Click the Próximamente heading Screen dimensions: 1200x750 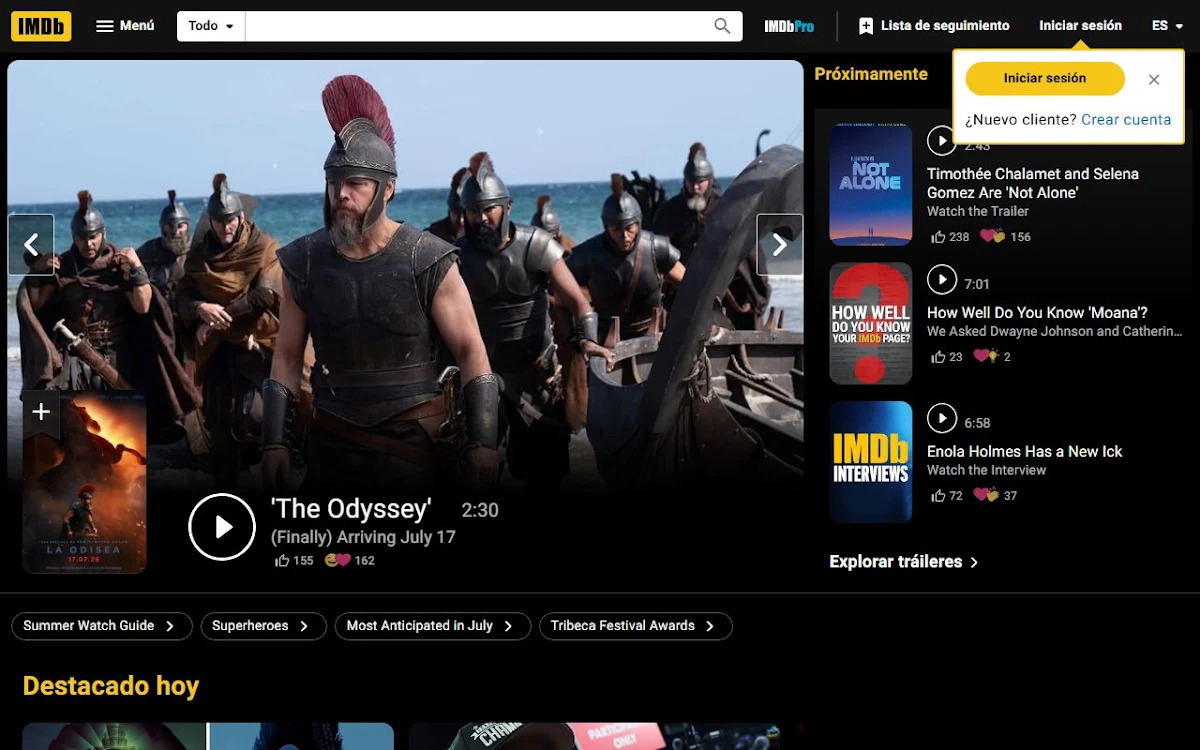click(x=871, y=74)
